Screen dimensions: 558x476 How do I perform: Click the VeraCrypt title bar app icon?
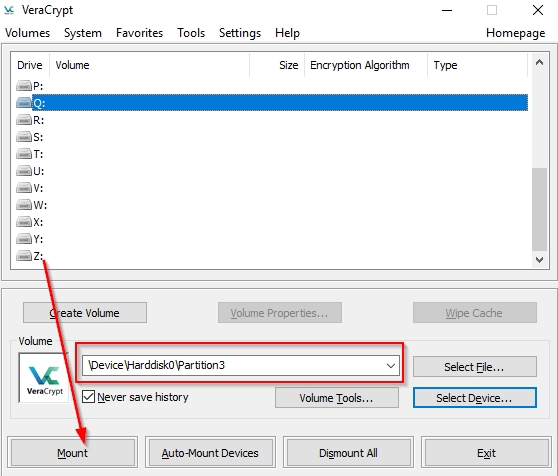click(x=9, y=10)
